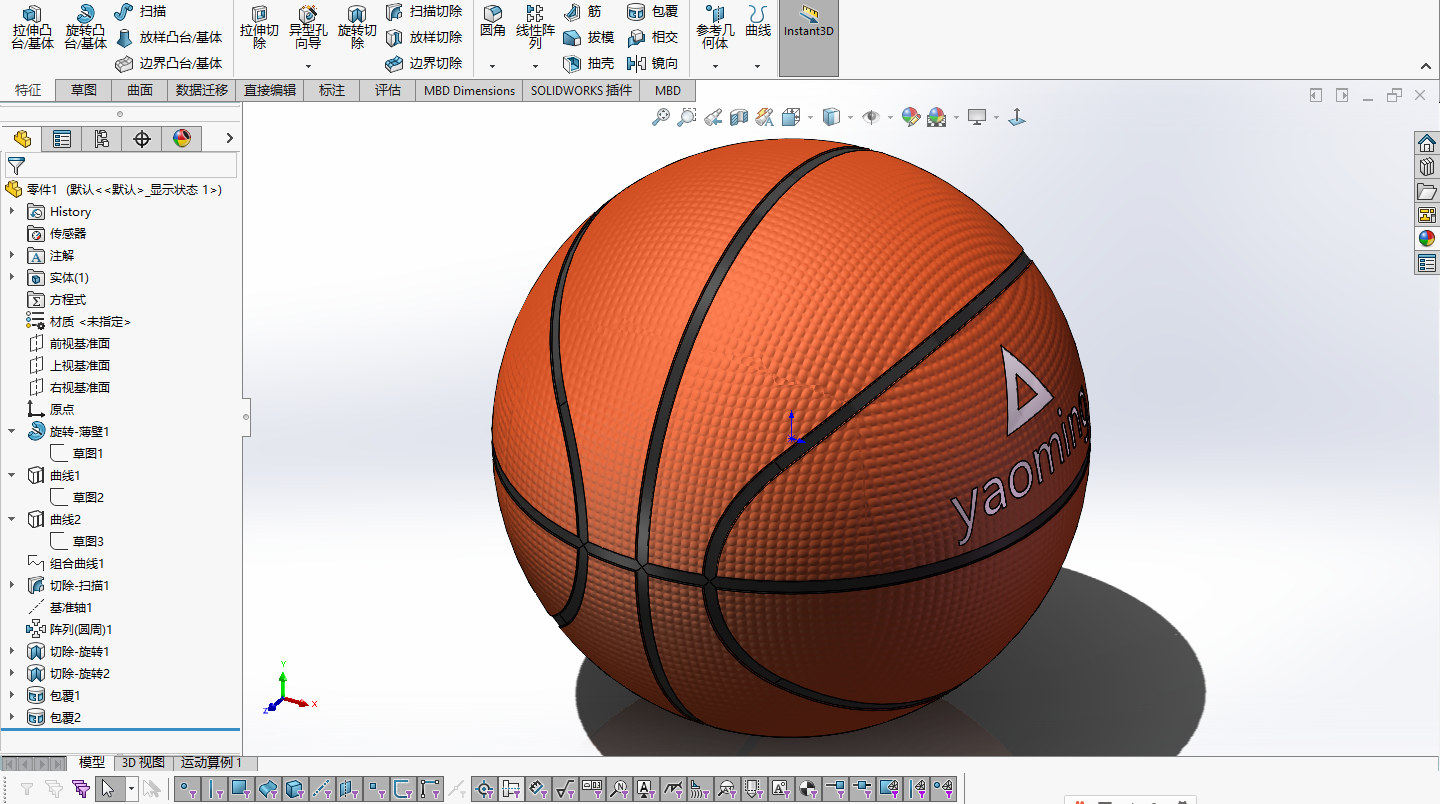Select the 镜向 mirror tool
Viewport: 1440px width, 804px height.
653,64
